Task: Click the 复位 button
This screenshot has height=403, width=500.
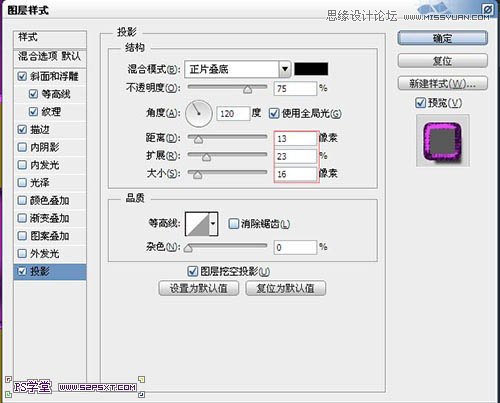Action: pos(443,61)
